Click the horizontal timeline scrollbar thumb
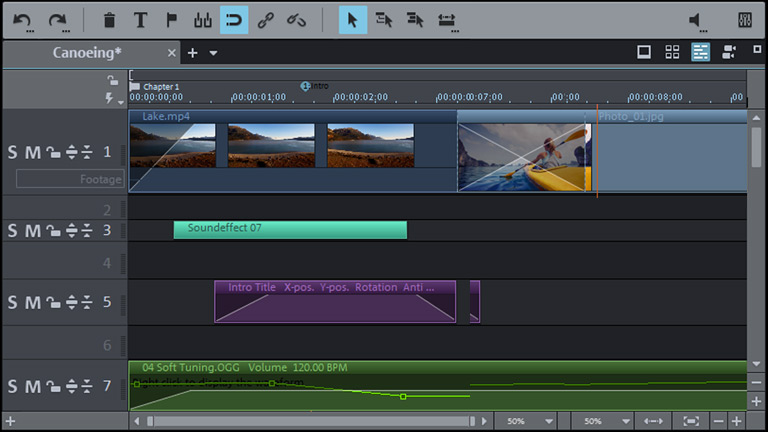This screenshot has width=768, height=432. (x=311, y=421)
